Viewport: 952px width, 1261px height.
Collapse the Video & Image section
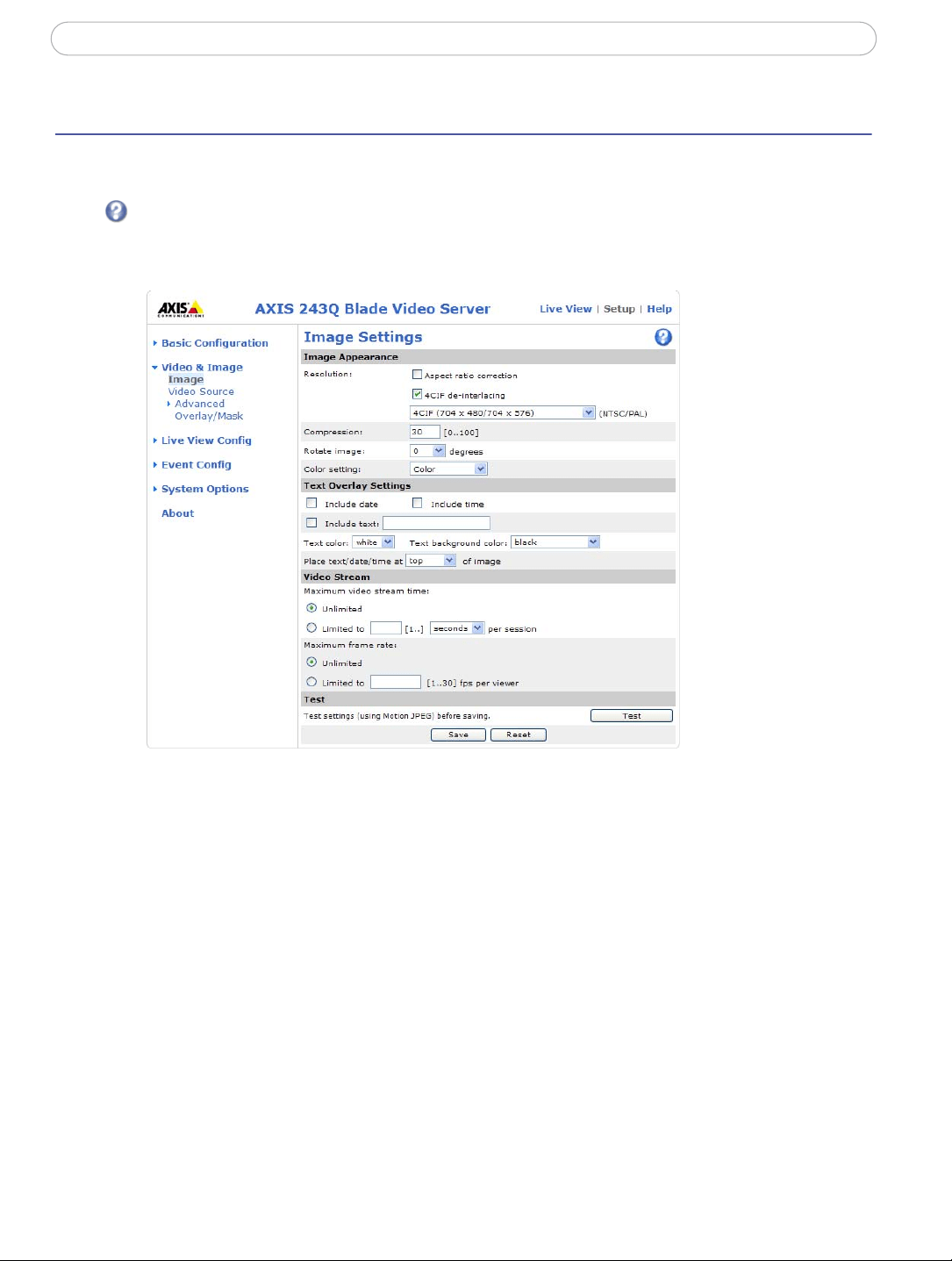point(201,368)
